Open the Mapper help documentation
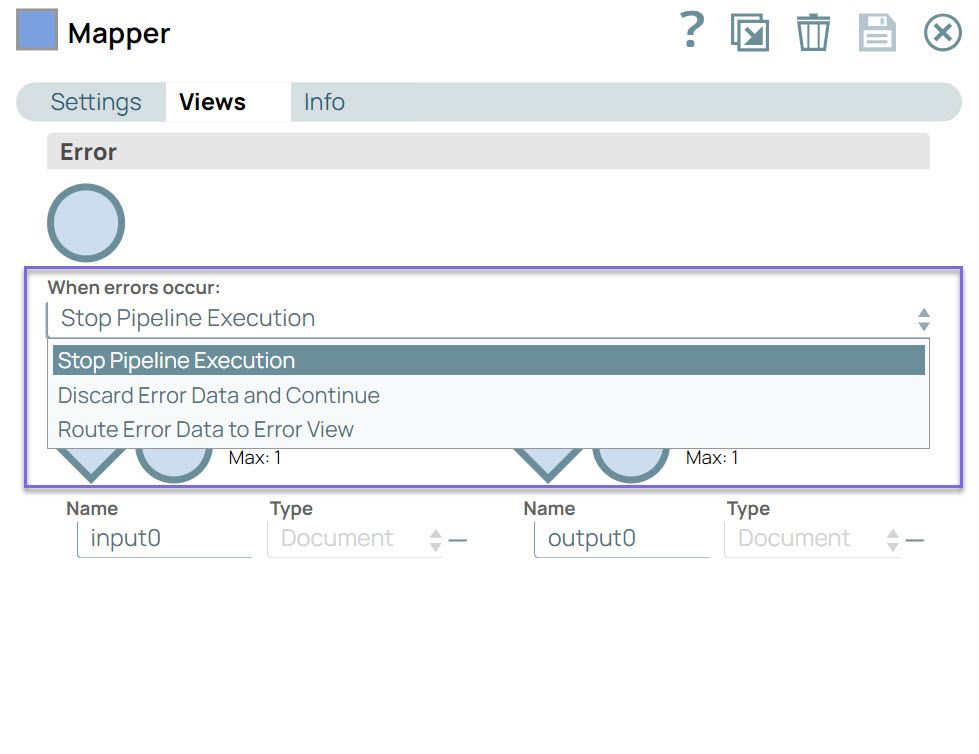The image size is (979, 754). [690, 31]
